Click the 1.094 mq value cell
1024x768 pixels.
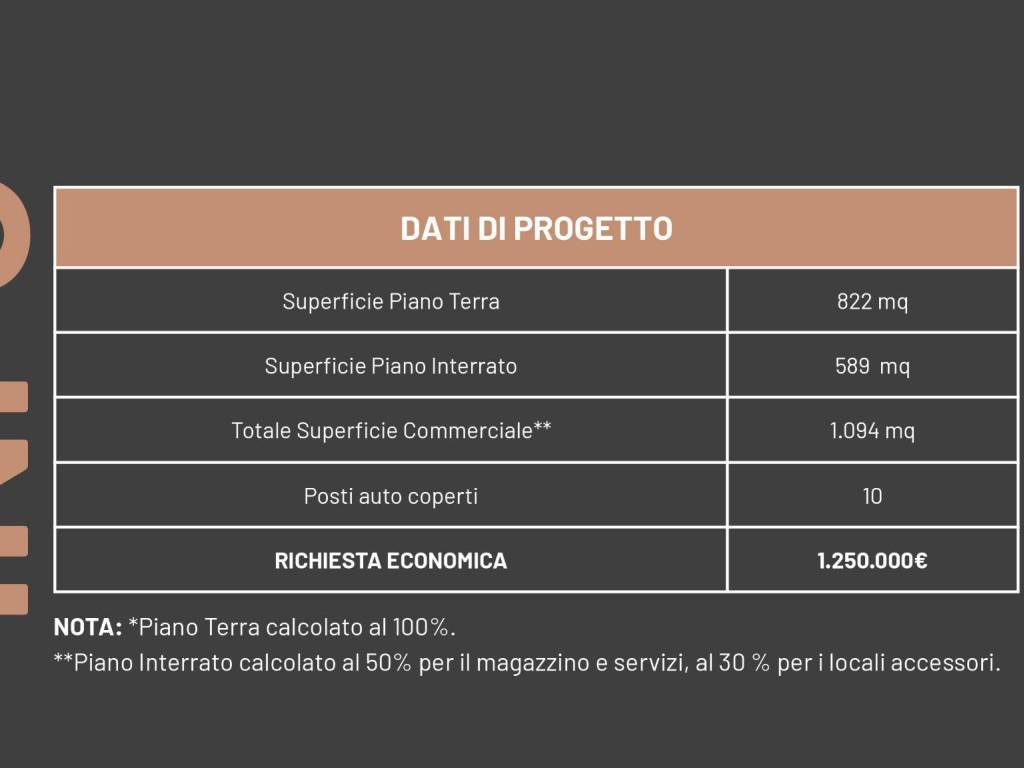tap(872, 431)
